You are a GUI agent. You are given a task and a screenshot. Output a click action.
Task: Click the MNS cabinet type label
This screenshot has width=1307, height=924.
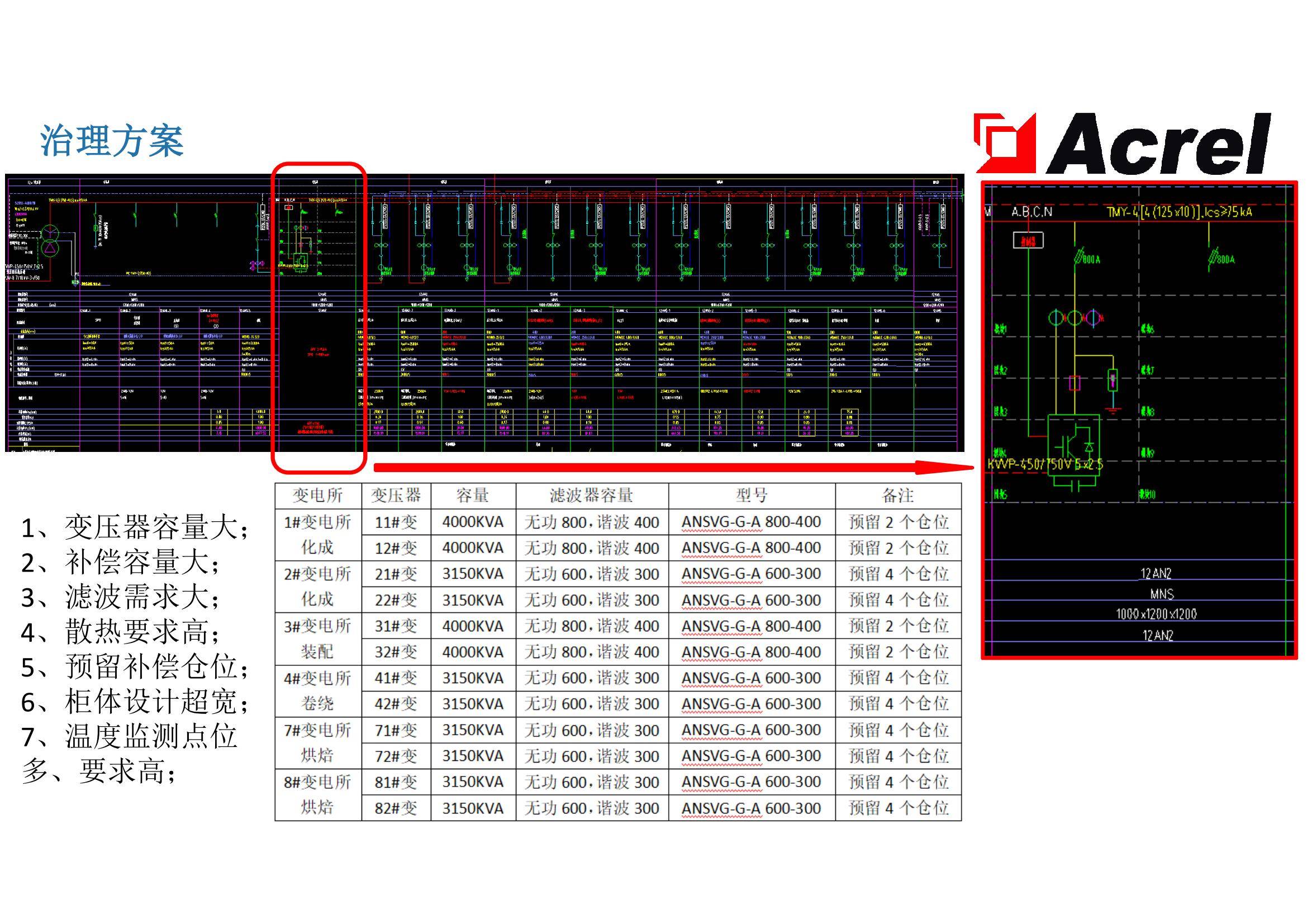pos(1161,594)
